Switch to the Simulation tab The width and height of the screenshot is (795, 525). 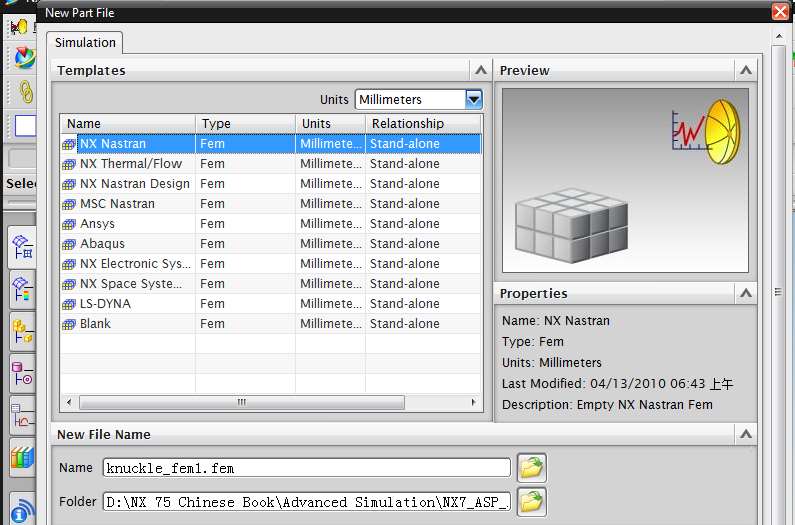pos(85,43)
